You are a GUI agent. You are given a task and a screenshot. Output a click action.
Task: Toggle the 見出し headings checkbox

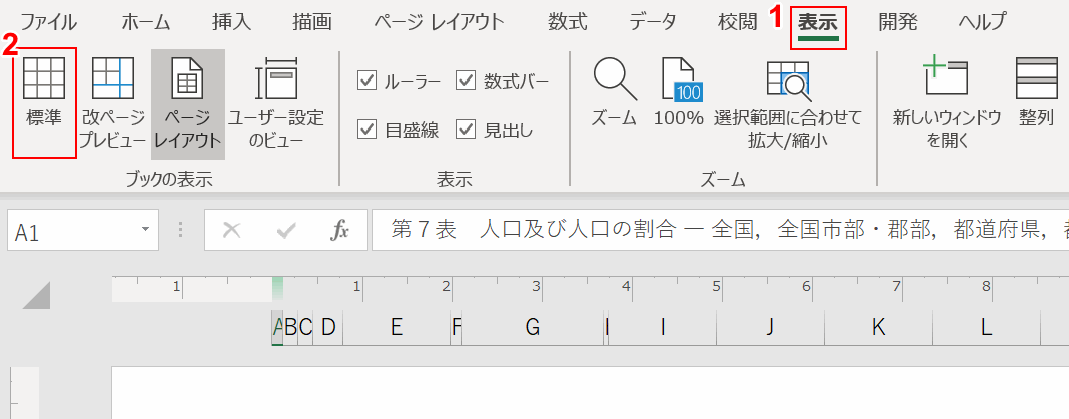tap(466, 129)
